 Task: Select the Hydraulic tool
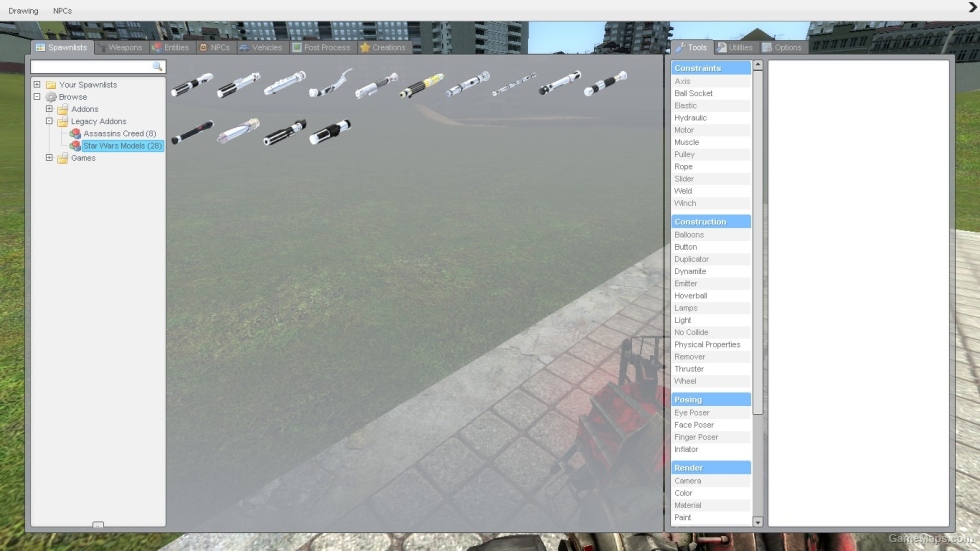711,117
